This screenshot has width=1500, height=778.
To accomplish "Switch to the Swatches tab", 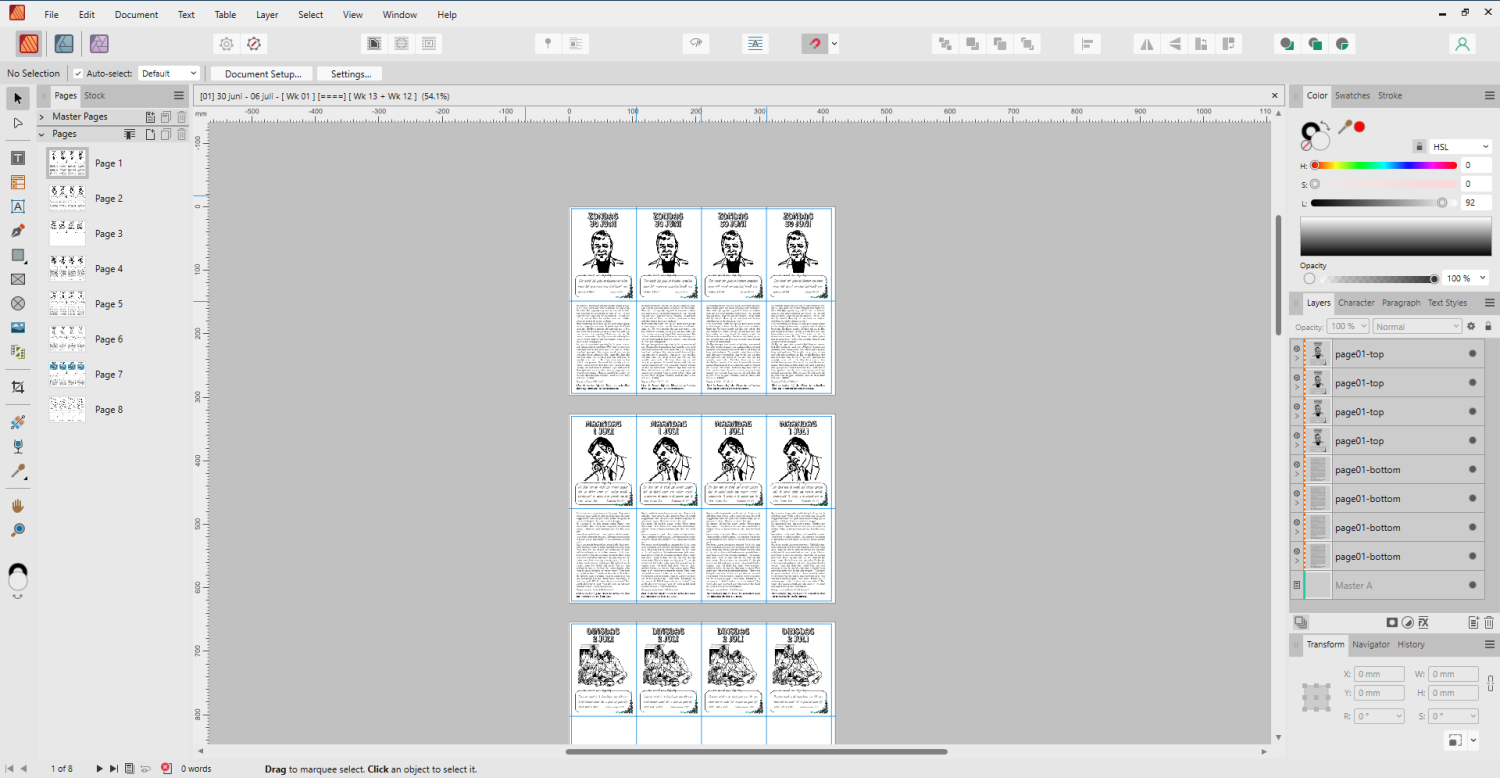I will click(1352, 95).
